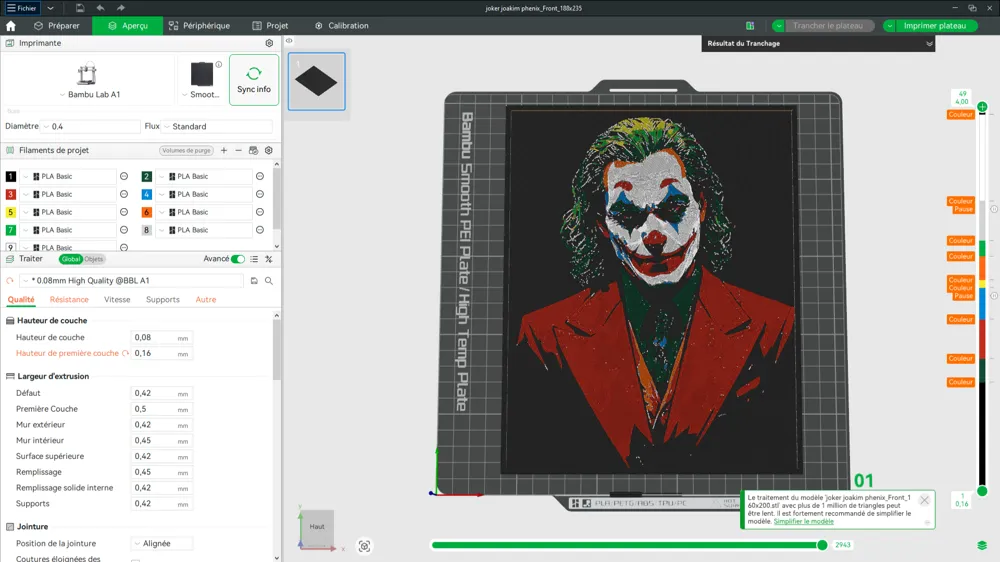The width and height of the screenshot is (1000, 562).
Task: Dismiss the model simplification notification
Action: 924,500
